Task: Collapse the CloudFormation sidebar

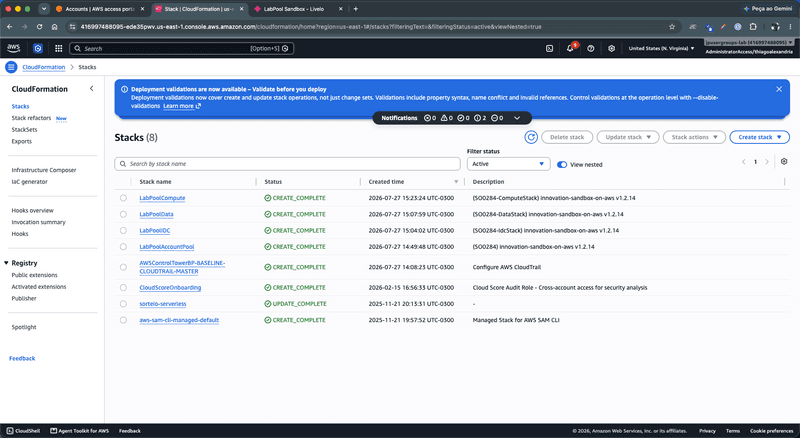Action: 91,88
